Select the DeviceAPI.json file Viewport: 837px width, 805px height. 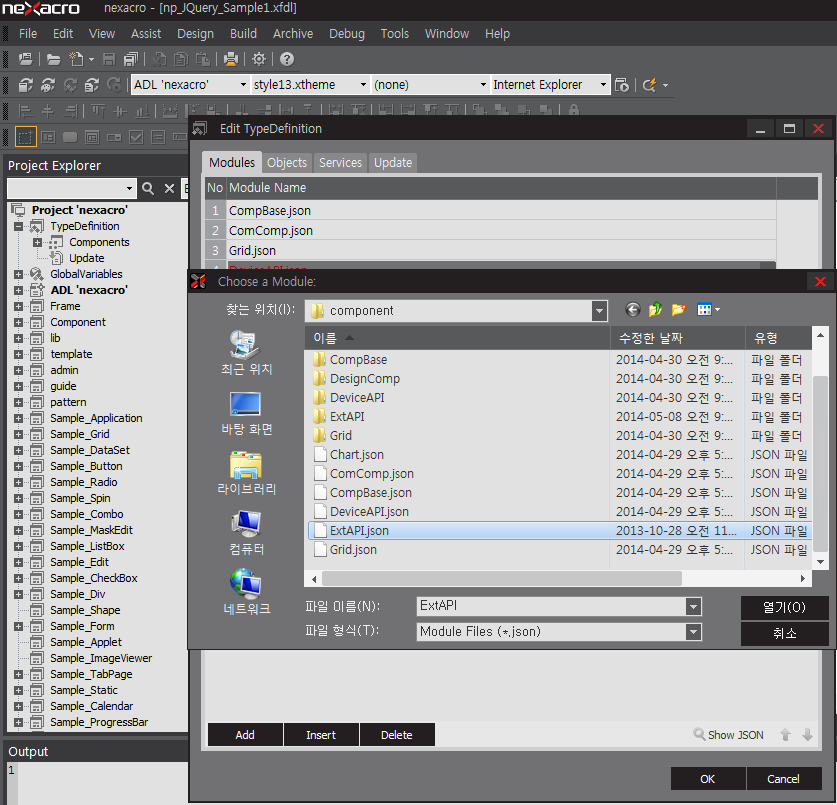pyautogui.click(x=369, y=512)
